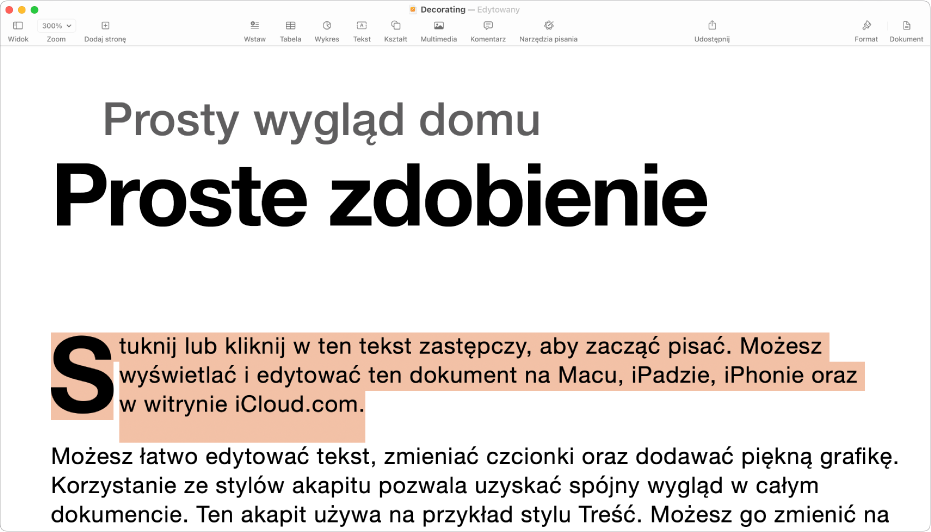Click the 'Proste zdobienie' heading
The image size is (931, 532).
pyautogui.click(x=380, y=195)
